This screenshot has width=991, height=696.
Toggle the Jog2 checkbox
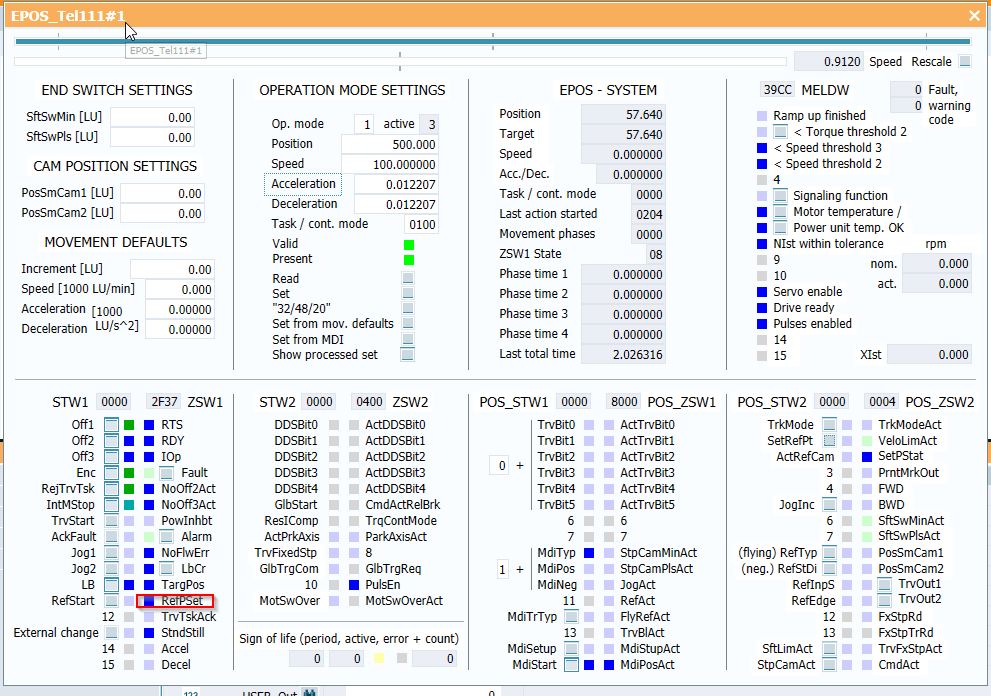click(111, 568)
